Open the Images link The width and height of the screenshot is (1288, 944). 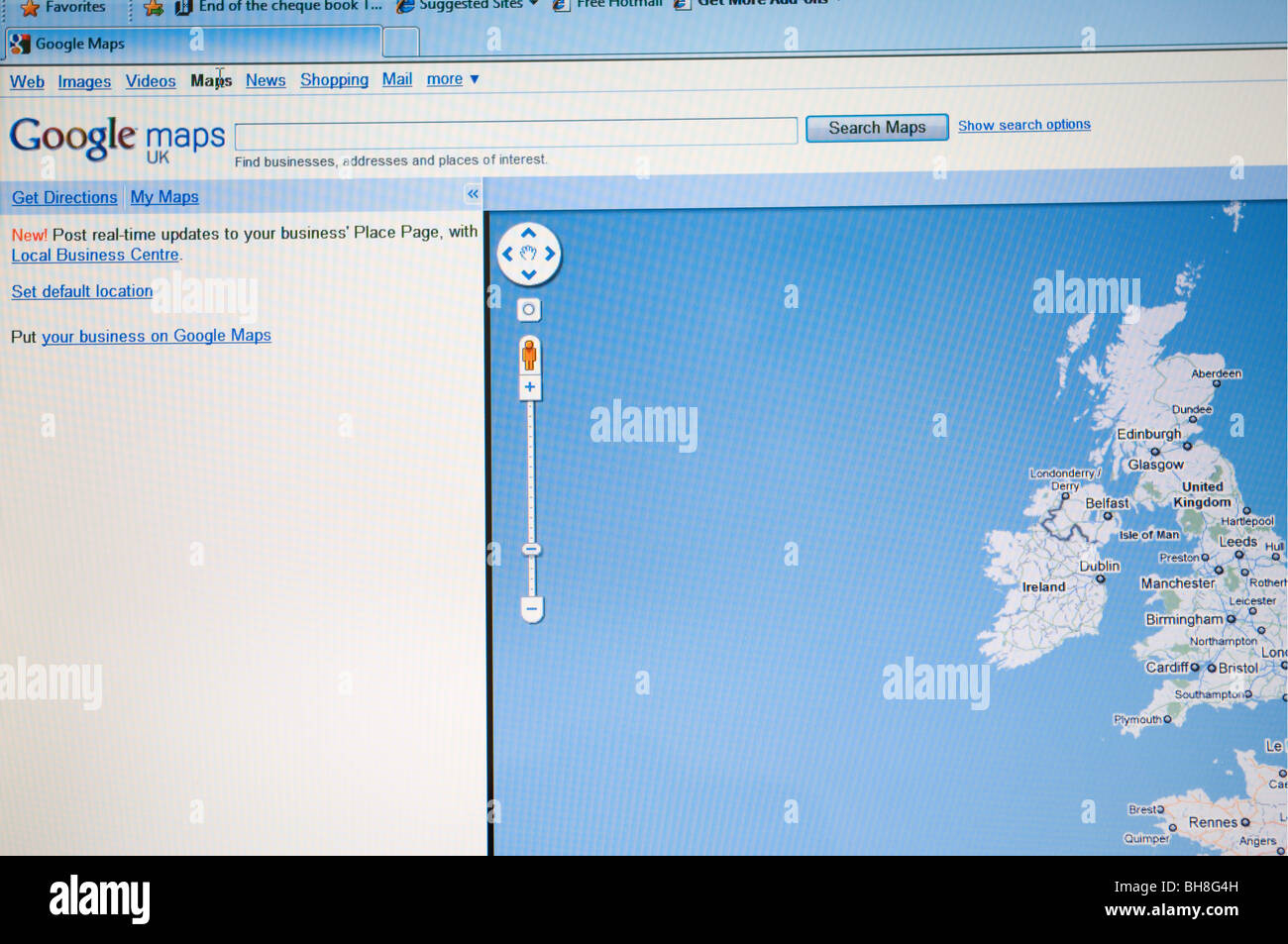84,82
